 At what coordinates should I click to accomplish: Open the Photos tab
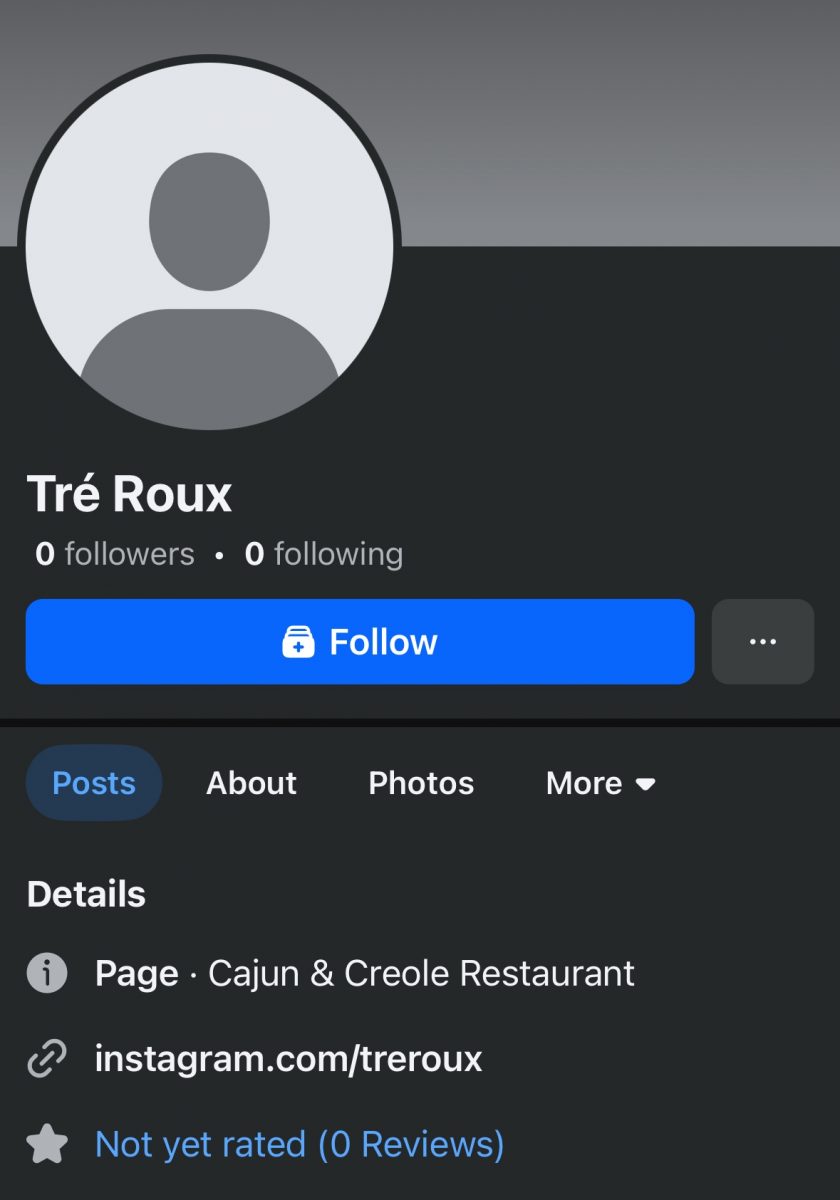(421, 783)
